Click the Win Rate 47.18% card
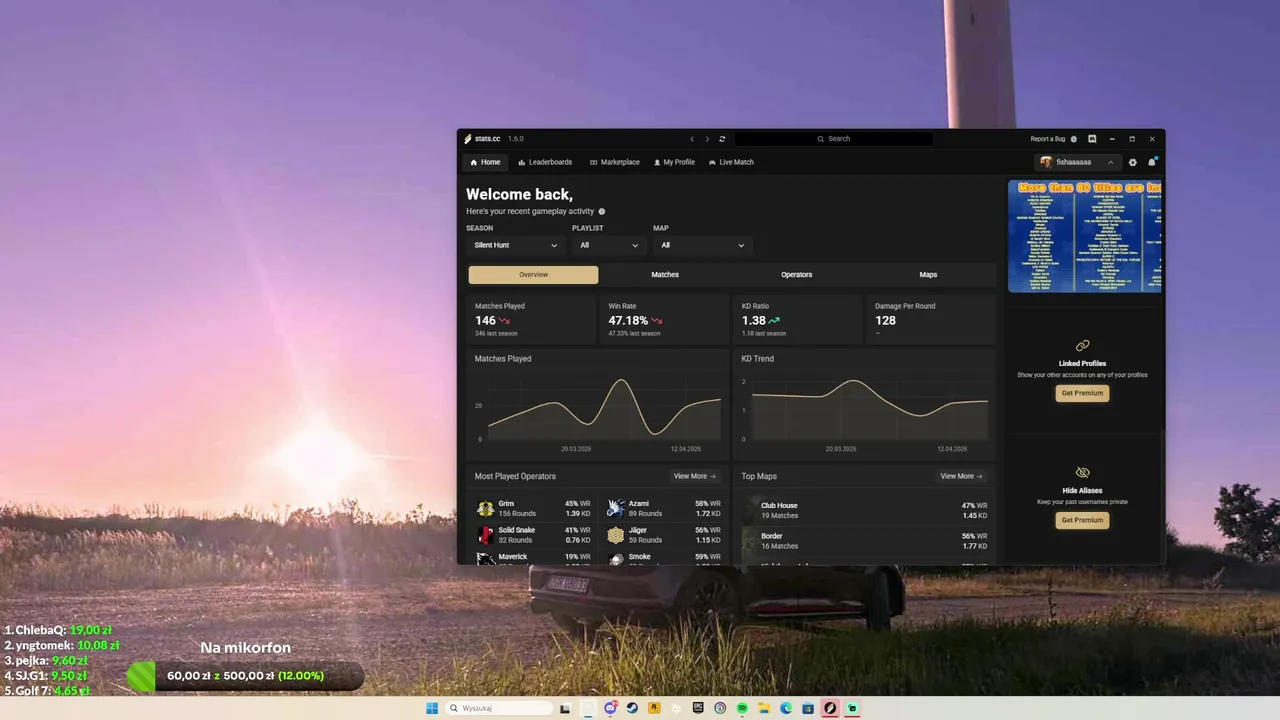Viewport: 1280px width, 720px height. coord(665,320)
